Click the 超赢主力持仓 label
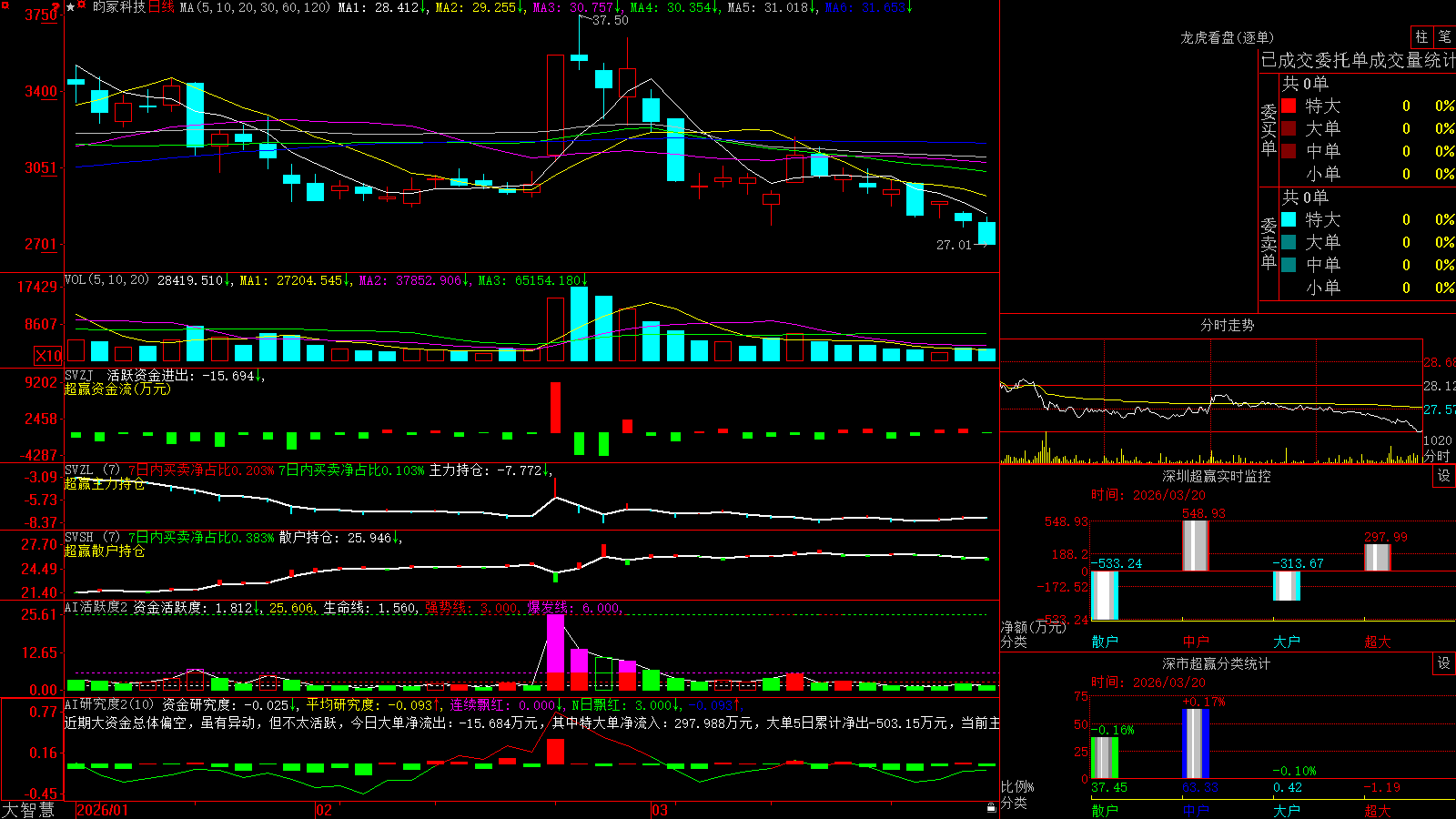1456x819 pixels. (105, 483)
